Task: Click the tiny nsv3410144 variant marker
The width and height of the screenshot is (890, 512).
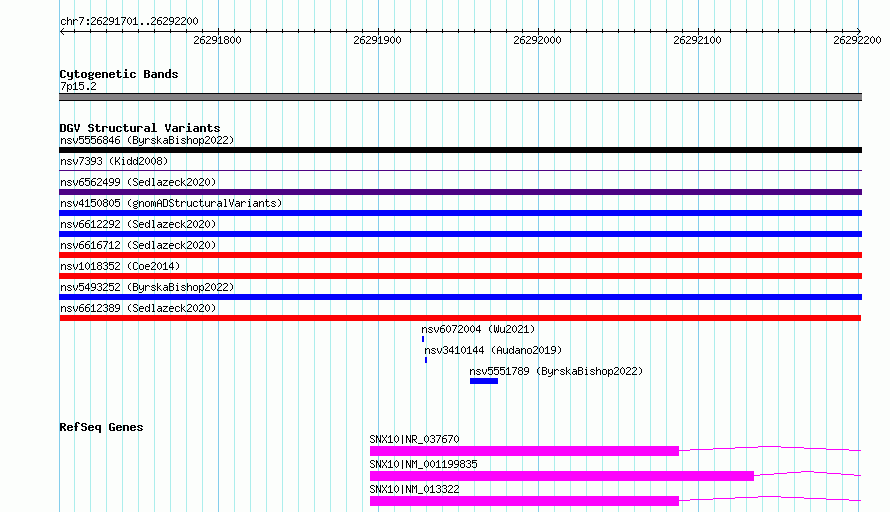Action: (426, 360)
